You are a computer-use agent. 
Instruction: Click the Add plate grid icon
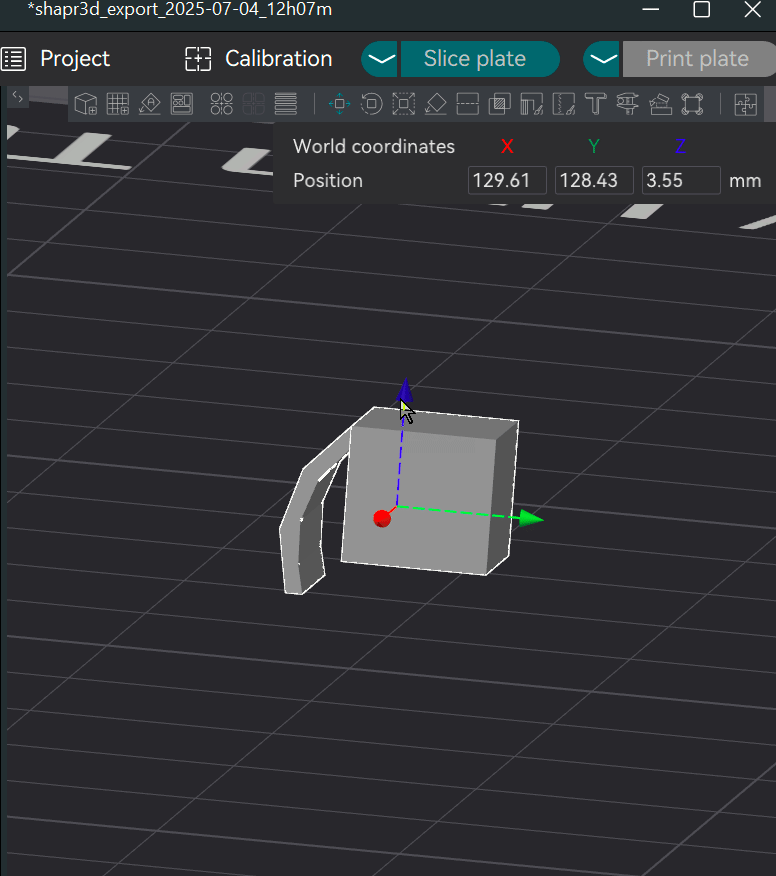tap(118, 104)
